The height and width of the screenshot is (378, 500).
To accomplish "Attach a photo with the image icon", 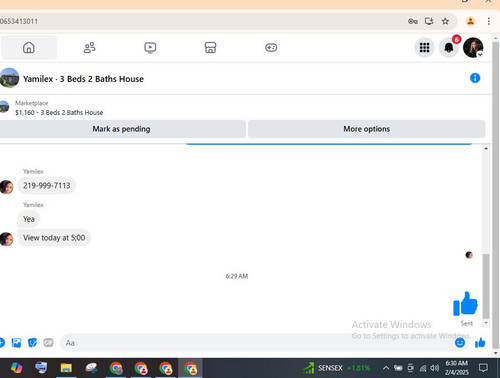I will click(x=16, y=343).
